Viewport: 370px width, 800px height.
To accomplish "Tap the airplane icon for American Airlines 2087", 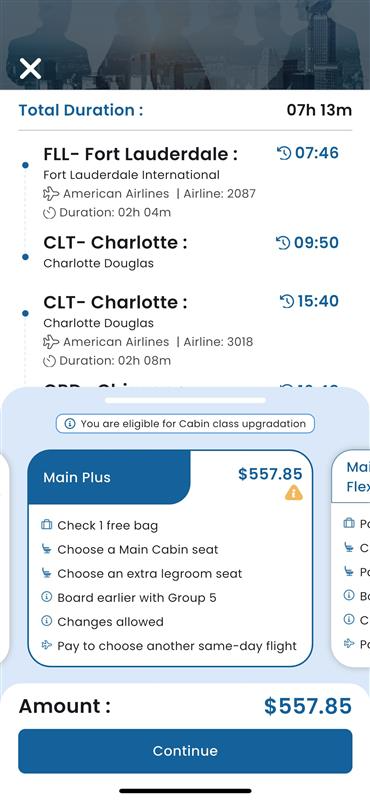I will pos(51,194).
